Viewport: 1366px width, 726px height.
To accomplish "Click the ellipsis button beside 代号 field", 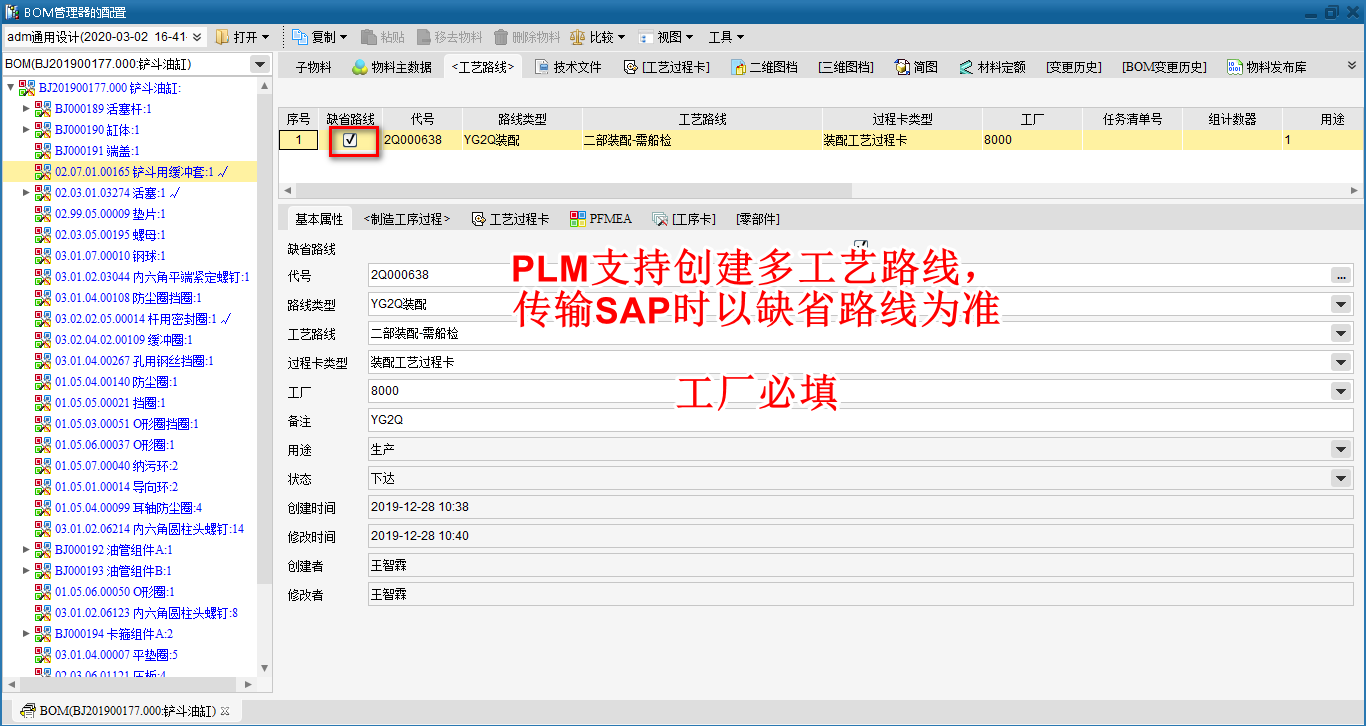I will pyautogui.click(x=1341, y=275).
